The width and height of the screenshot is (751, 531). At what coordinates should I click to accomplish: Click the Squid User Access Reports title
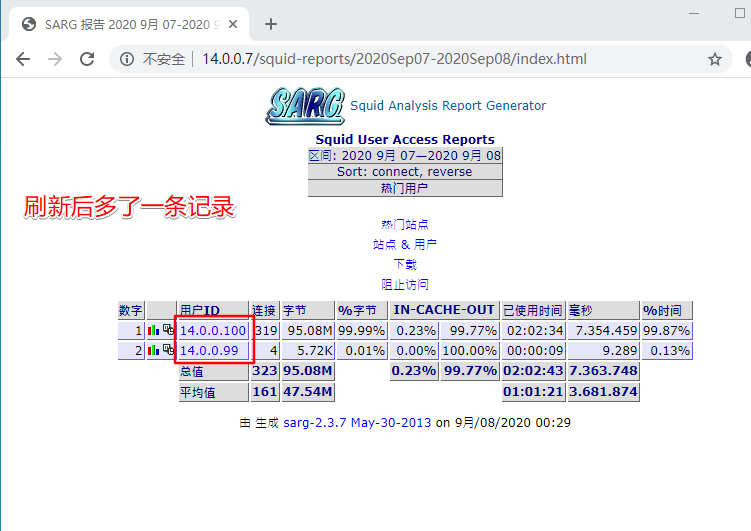pyautogui.click(x=405, y=139)
